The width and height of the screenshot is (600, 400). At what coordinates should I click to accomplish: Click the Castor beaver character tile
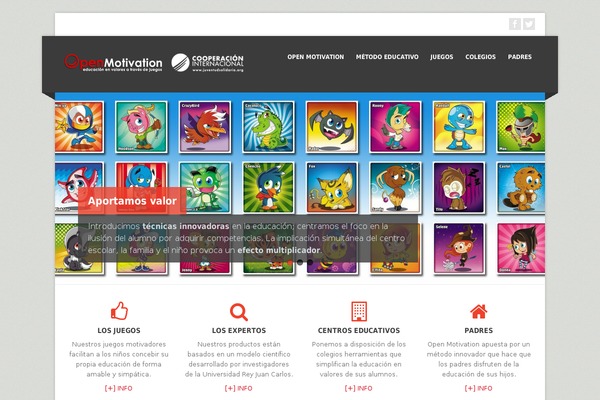(x=521, y=188)
